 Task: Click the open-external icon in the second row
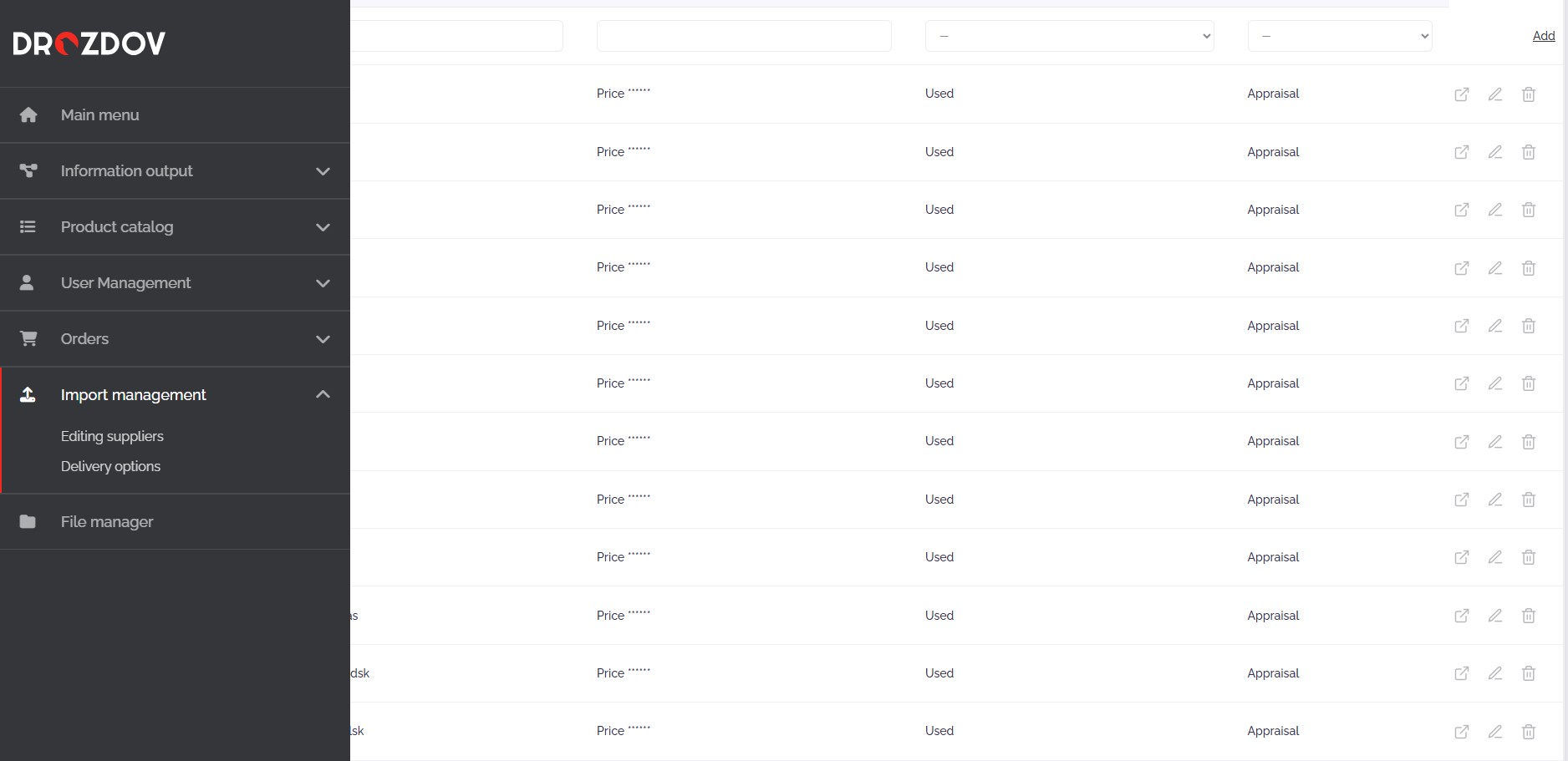pyautogui.click(x=1462, y=152)
